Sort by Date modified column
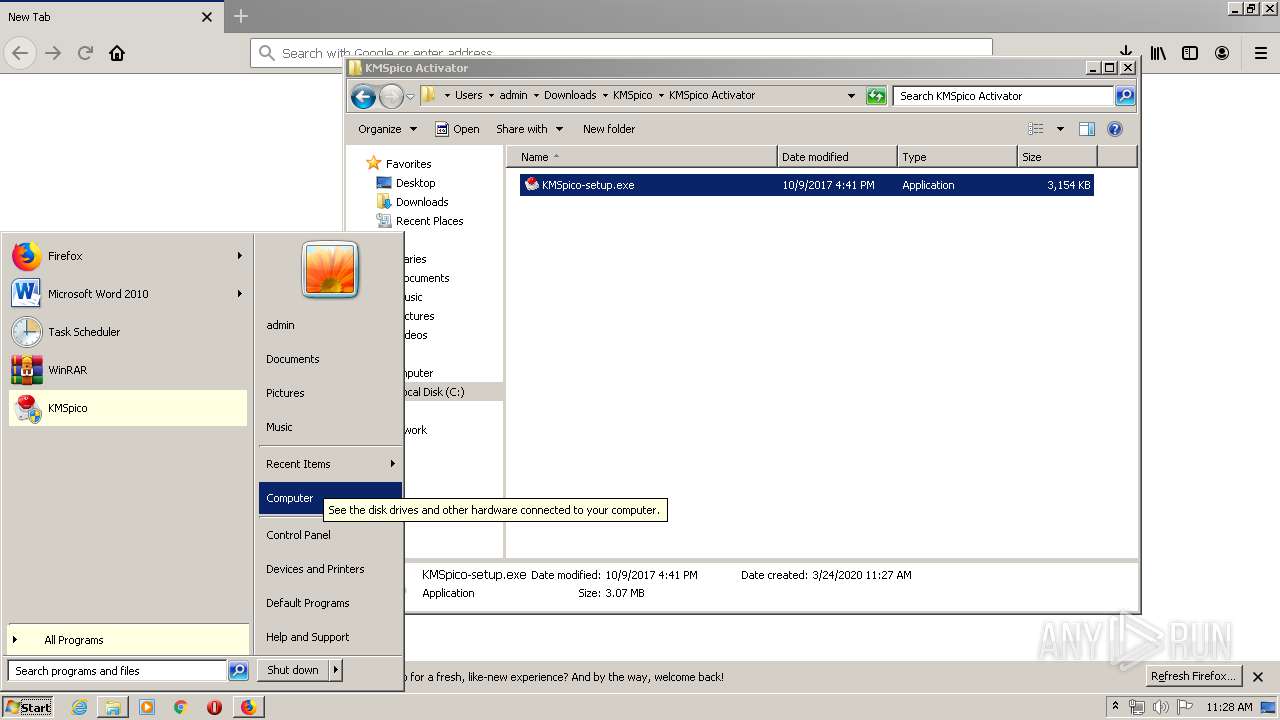The height and width of the screenshot is (720, 1280). [x=837, y=157]
